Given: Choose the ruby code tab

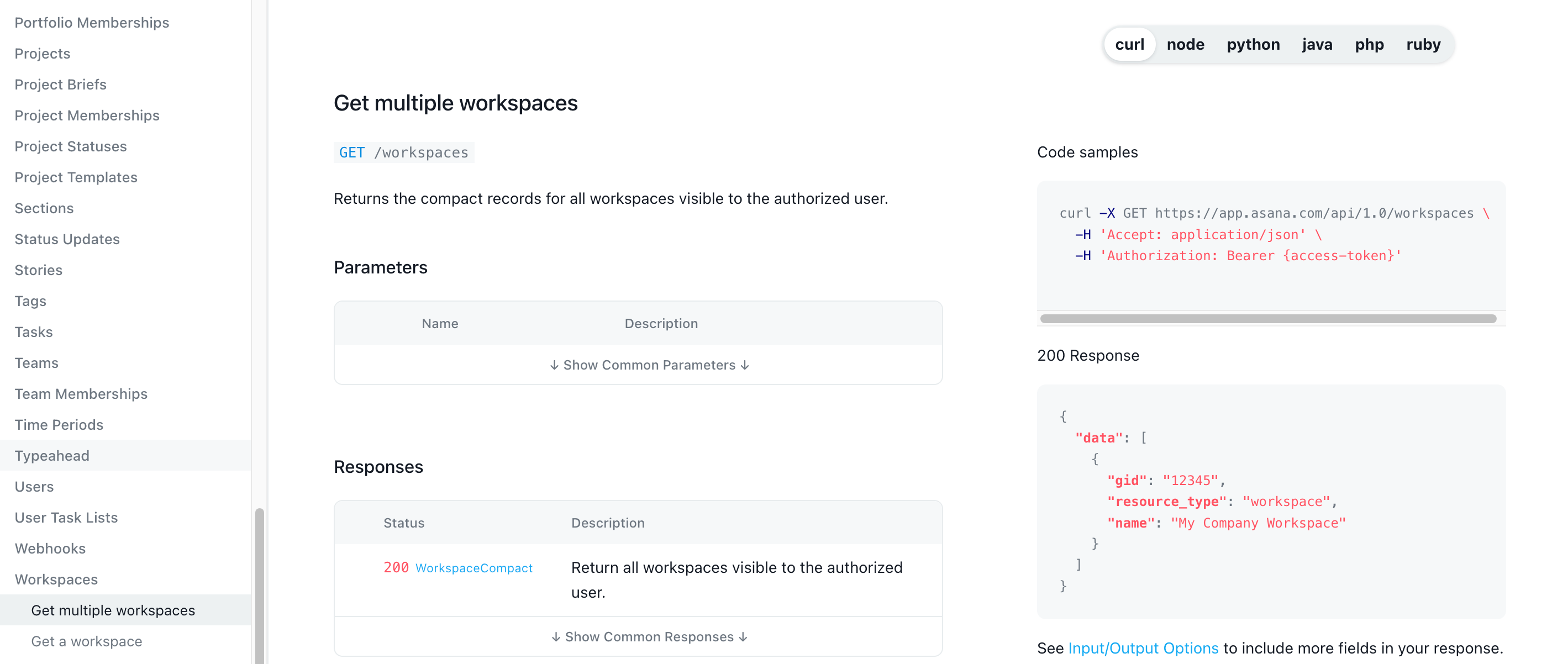Looking at the screenshot, I should click(x=1423, y=44).
